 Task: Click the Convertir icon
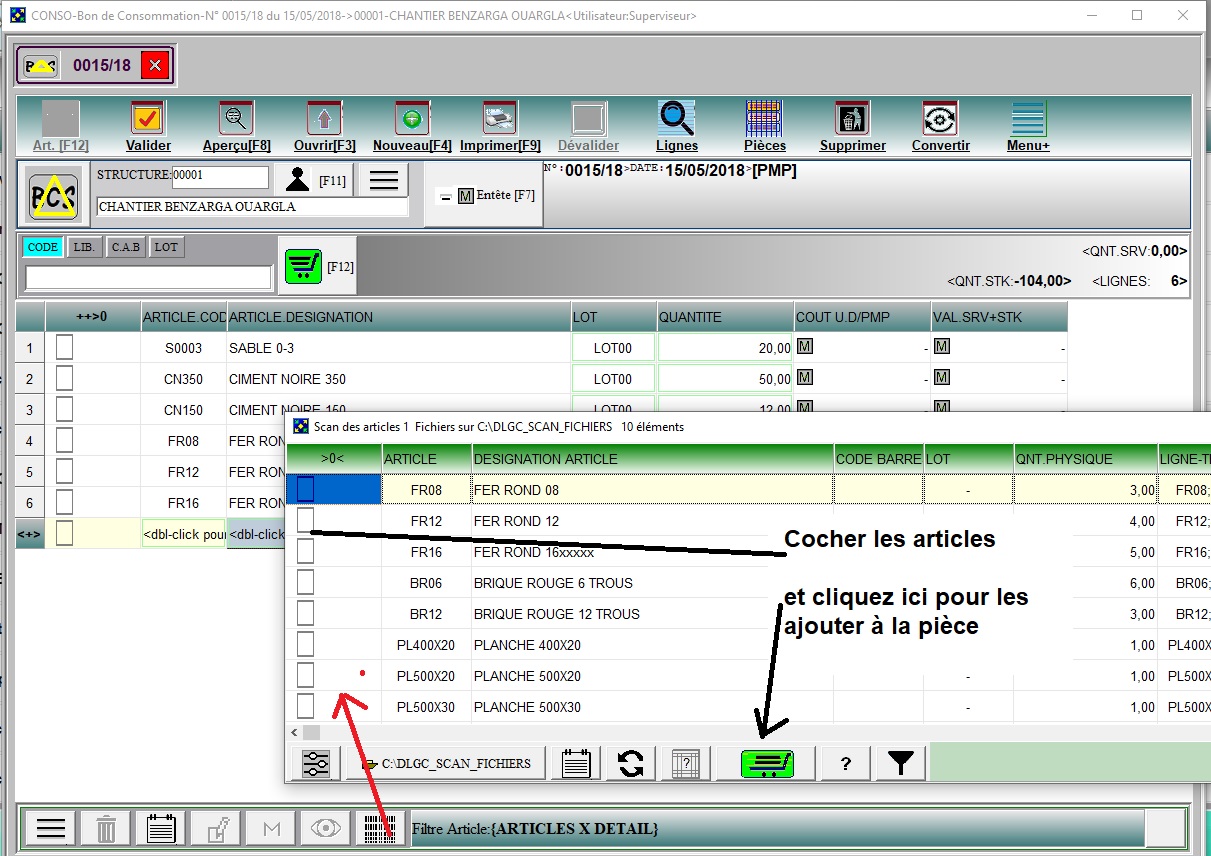(x=939, y=117)
